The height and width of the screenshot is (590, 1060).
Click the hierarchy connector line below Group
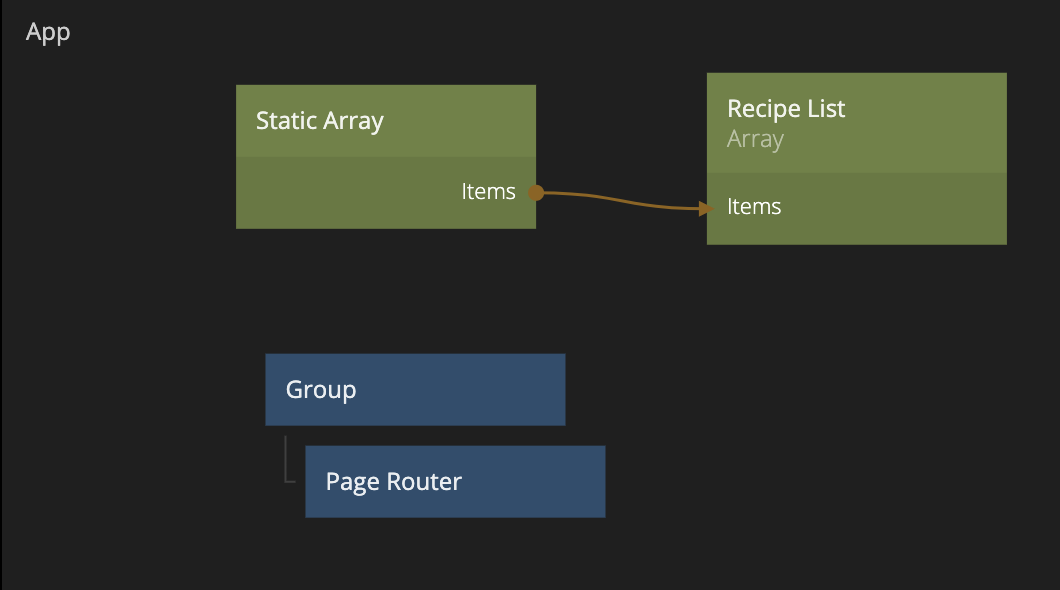point(286,462)
